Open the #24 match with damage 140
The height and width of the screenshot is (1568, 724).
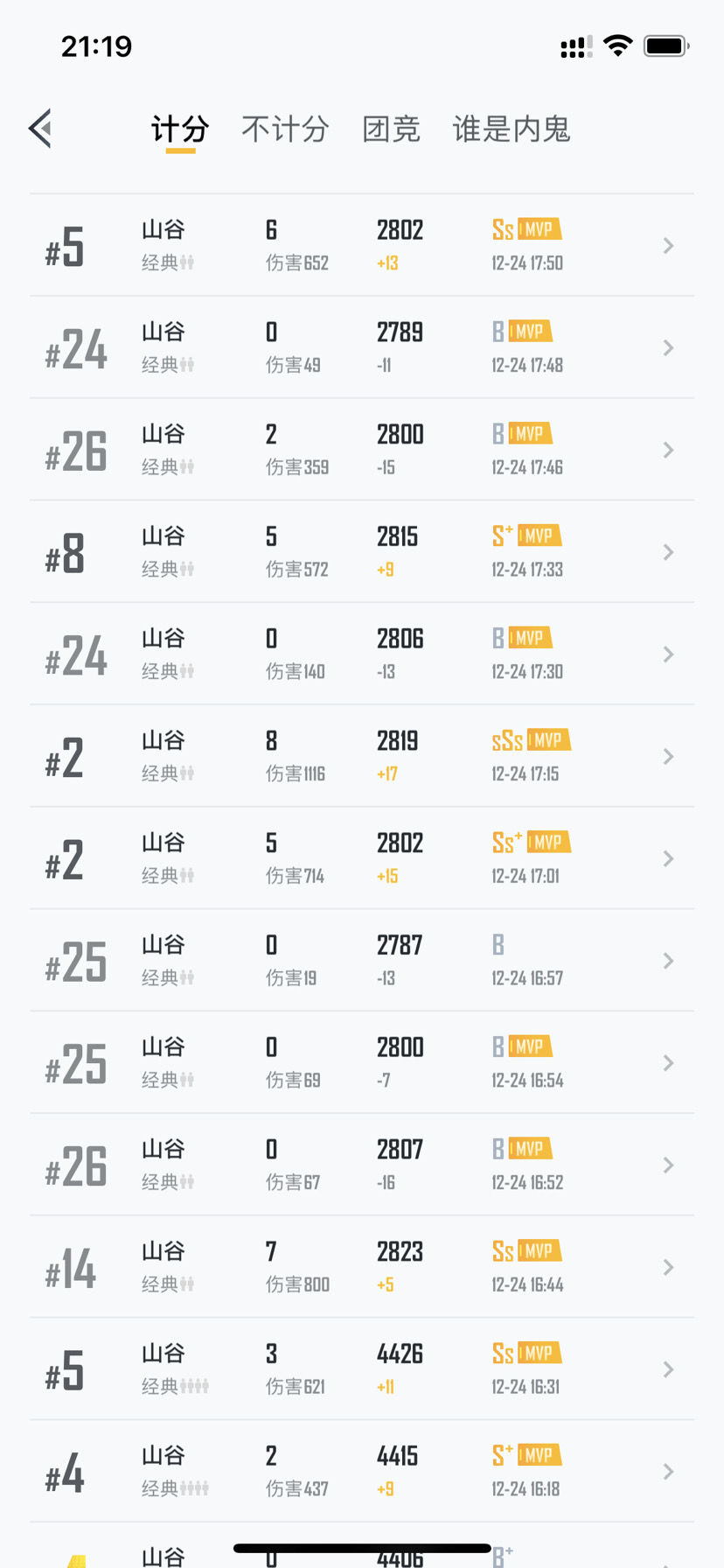click(x=362, y=654)
